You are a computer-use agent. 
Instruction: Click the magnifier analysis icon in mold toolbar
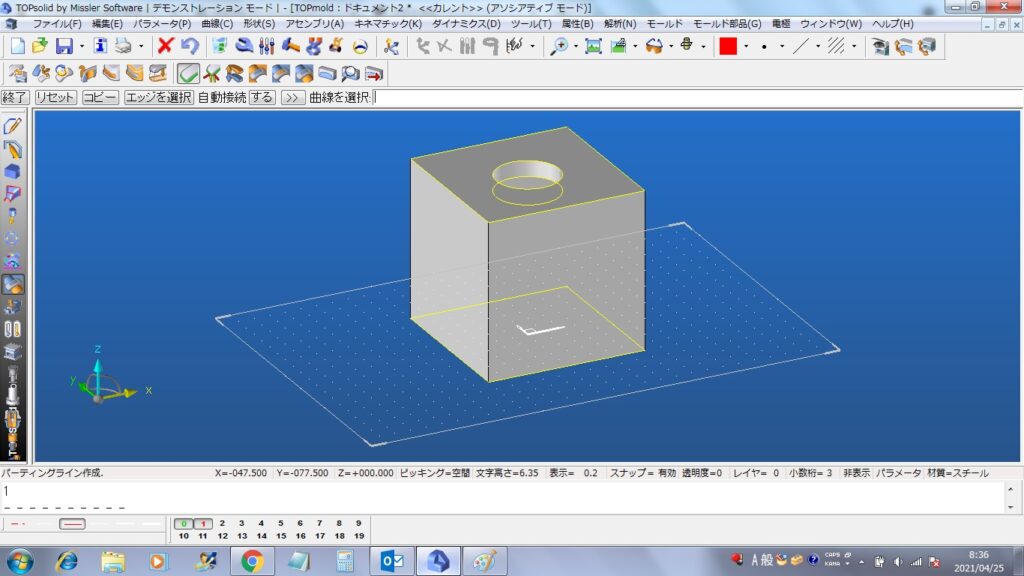[x=351, y=74]
